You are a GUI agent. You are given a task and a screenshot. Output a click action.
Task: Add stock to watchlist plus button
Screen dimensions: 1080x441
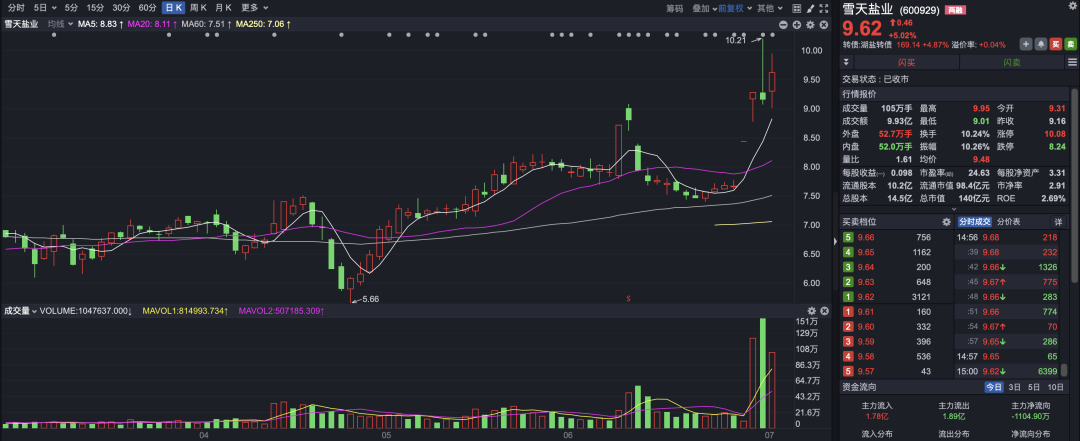point(1025,44)
